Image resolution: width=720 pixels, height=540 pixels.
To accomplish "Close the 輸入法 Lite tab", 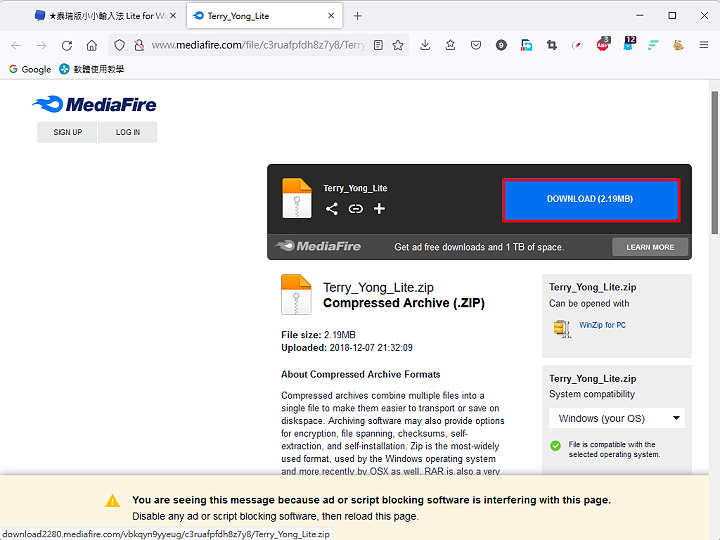I will tap(173, 16).
